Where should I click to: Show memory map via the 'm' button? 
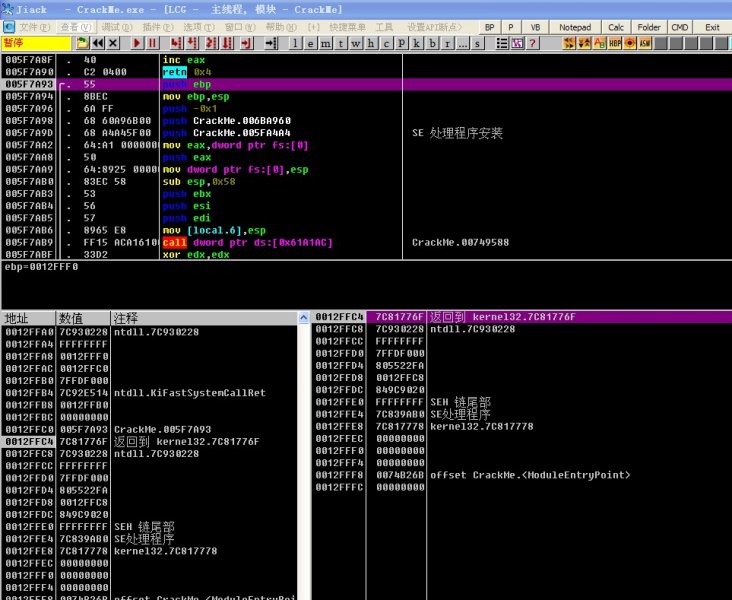pos(326,43)
